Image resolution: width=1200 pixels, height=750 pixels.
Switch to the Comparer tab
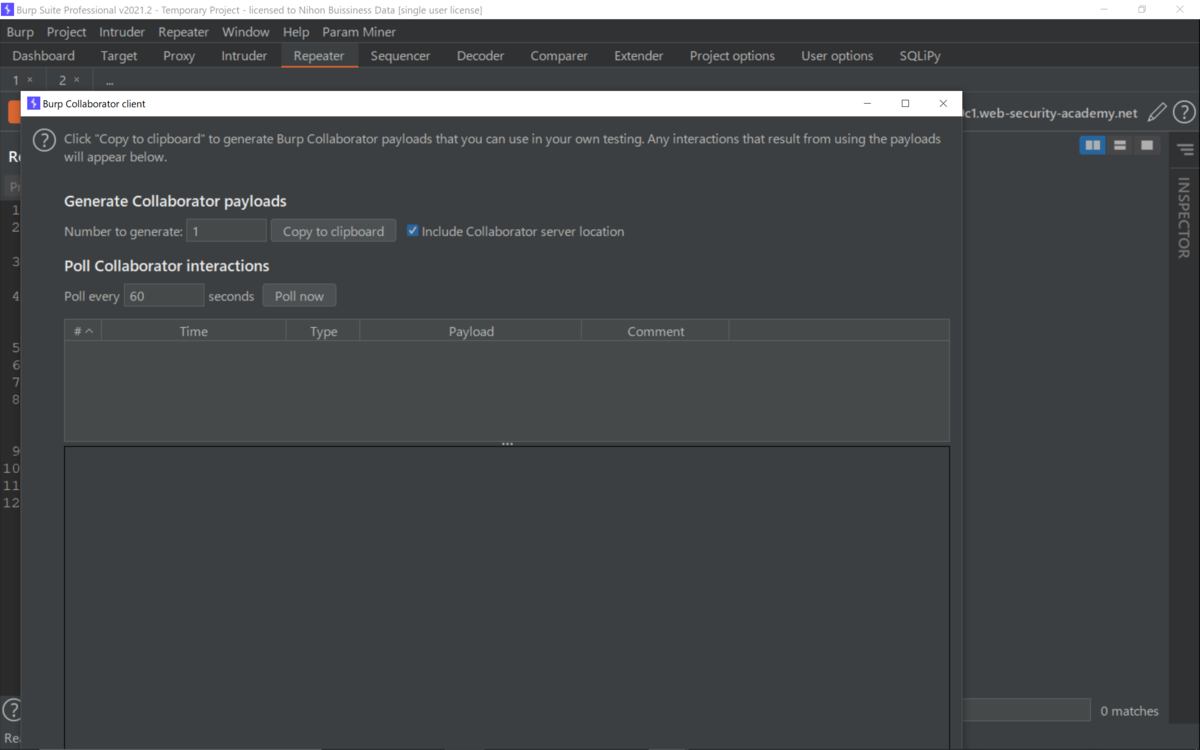[559, 56]
